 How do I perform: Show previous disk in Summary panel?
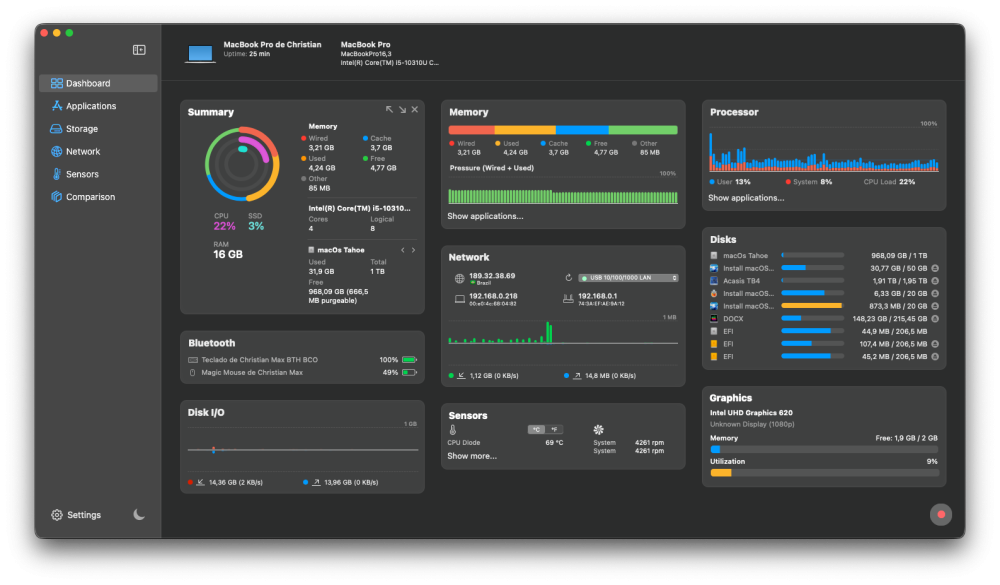tap(402, 250)
